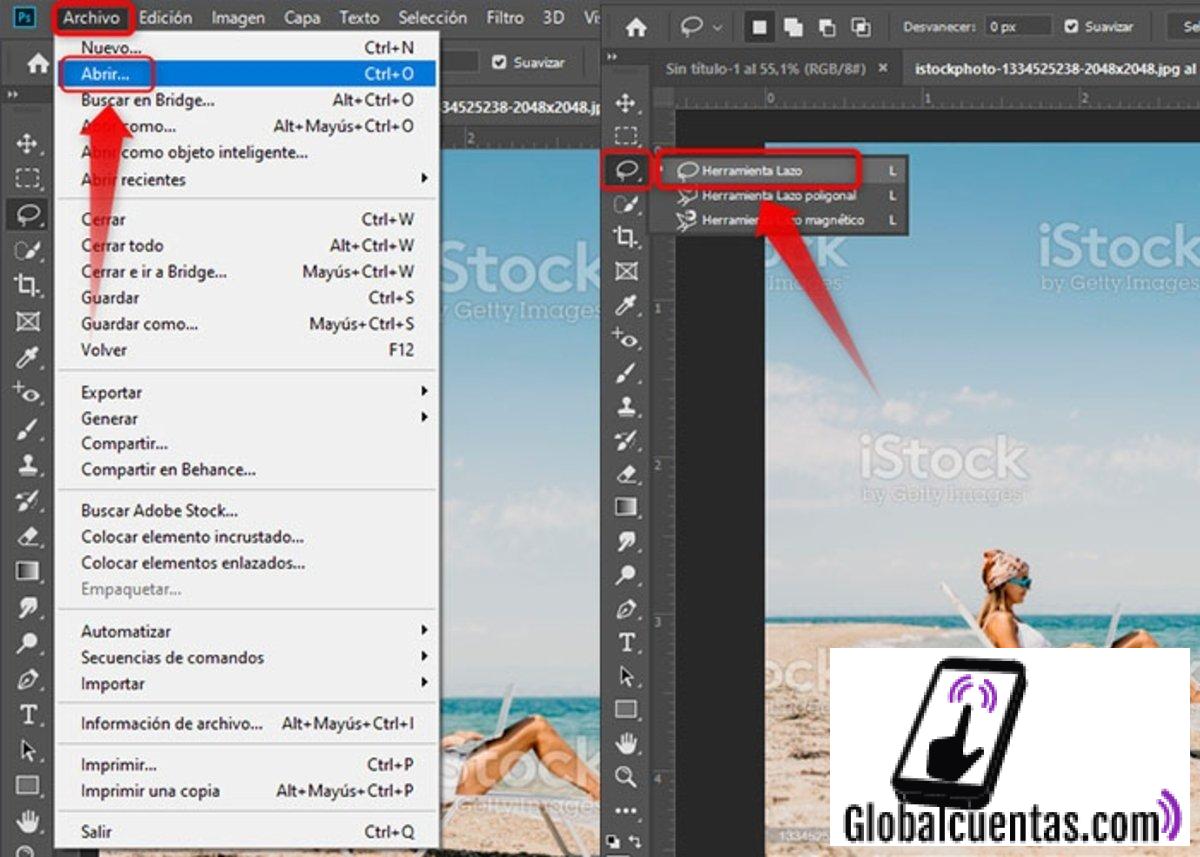Select the Rectangular Marquee tool in the left toolbar
Screen dimensions: 1200x857
tap(27, 179)
